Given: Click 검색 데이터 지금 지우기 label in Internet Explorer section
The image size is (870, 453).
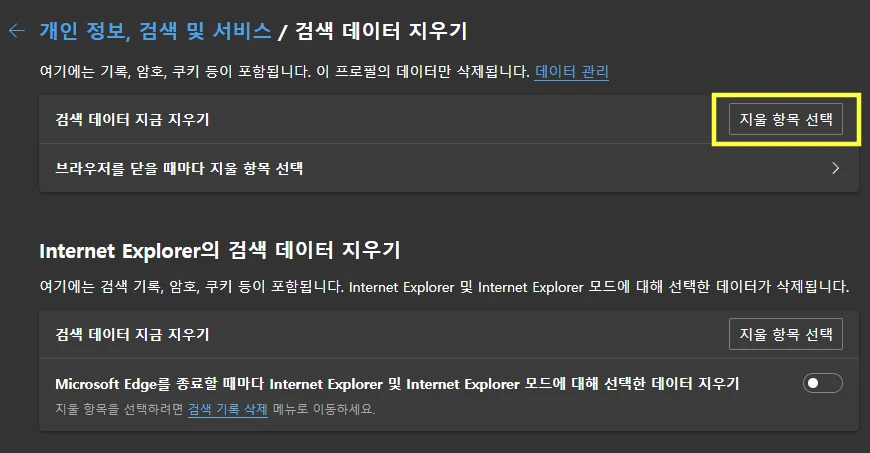Looking at the screenshot, I should pos(132,334).
